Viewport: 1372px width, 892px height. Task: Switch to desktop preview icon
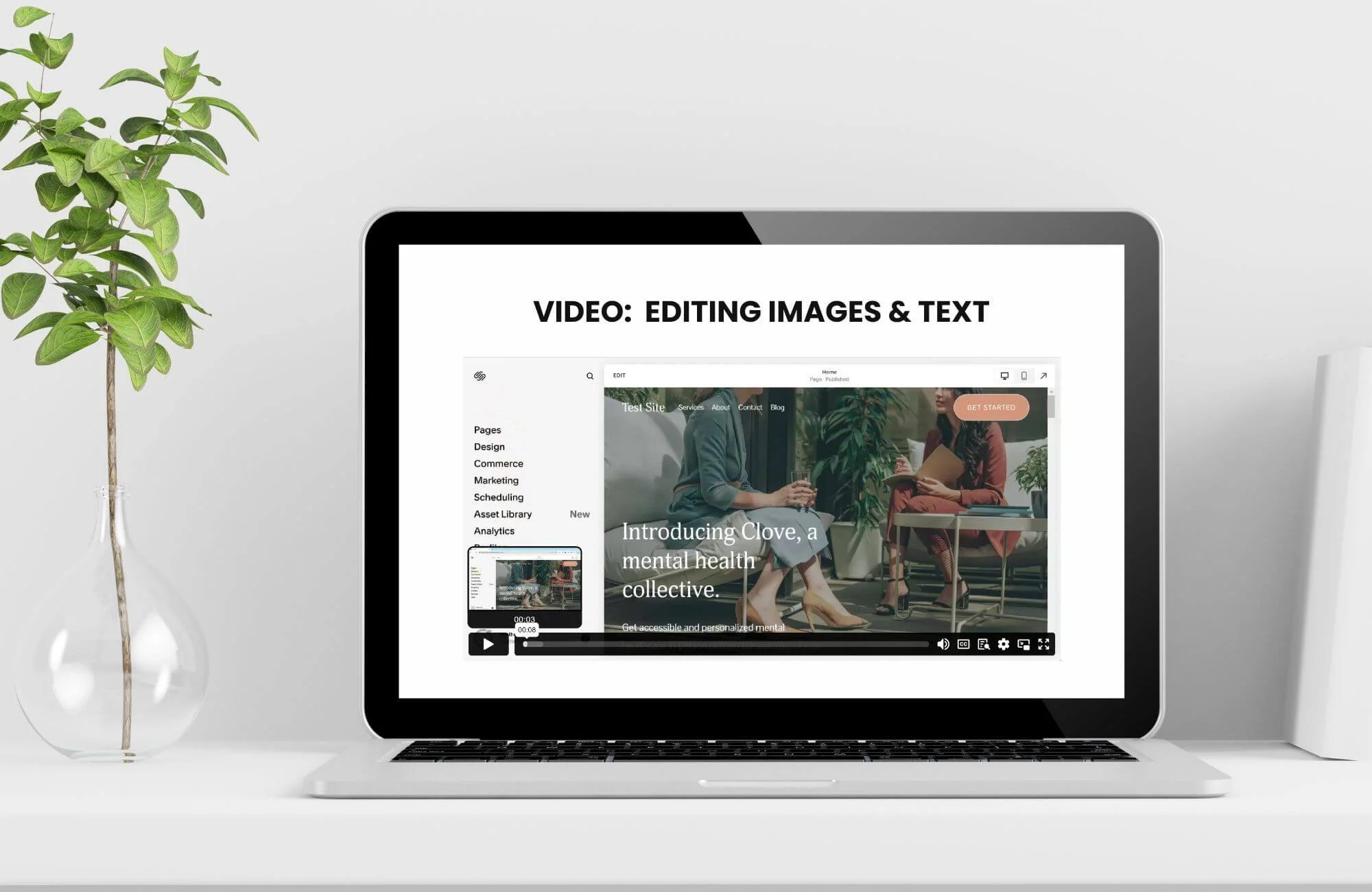(x=1004, y=376)
